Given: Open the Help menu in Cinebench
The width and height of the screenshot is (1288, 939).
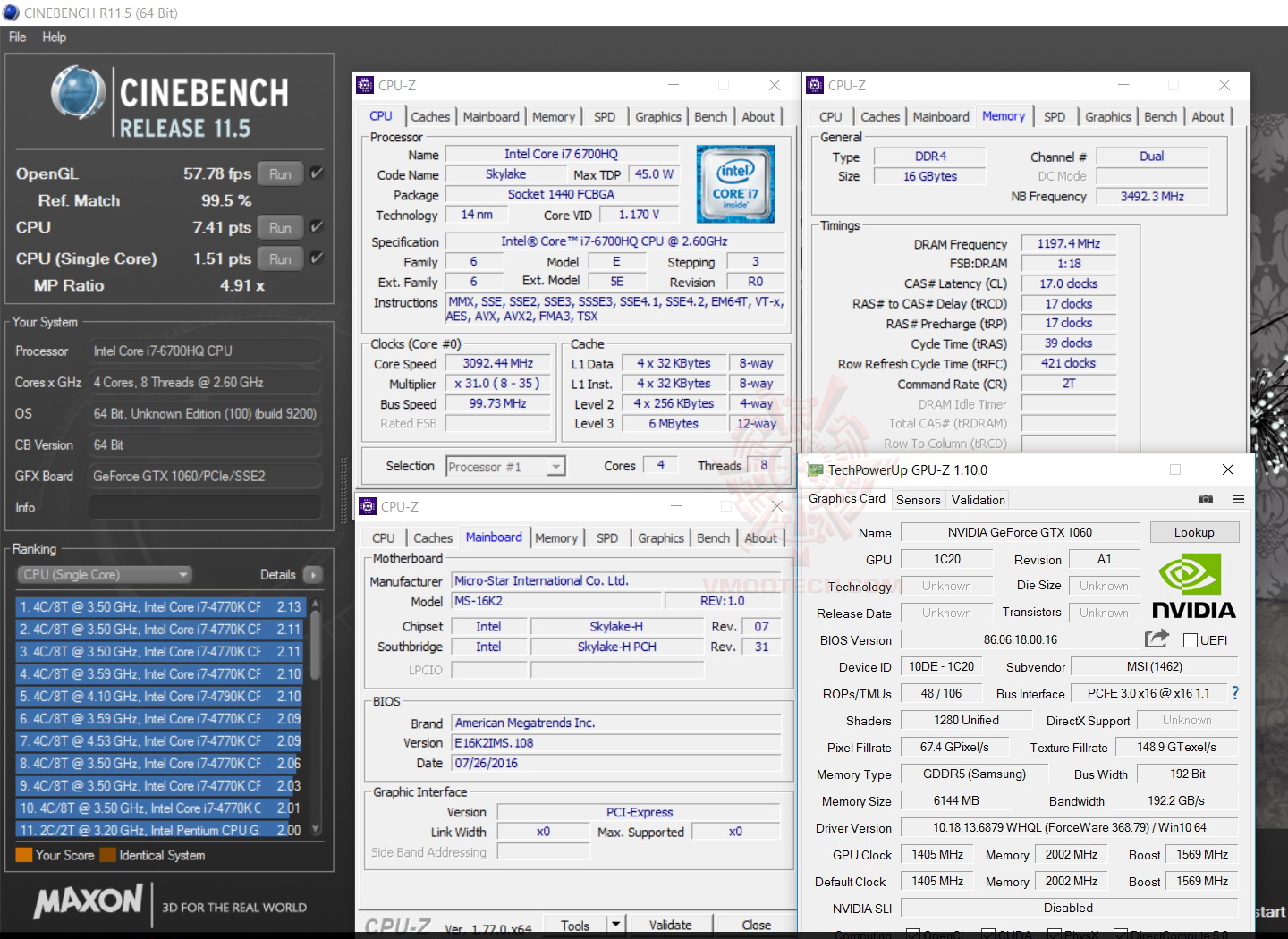Looking at the screenshot, I should click(x=54, y=37).
